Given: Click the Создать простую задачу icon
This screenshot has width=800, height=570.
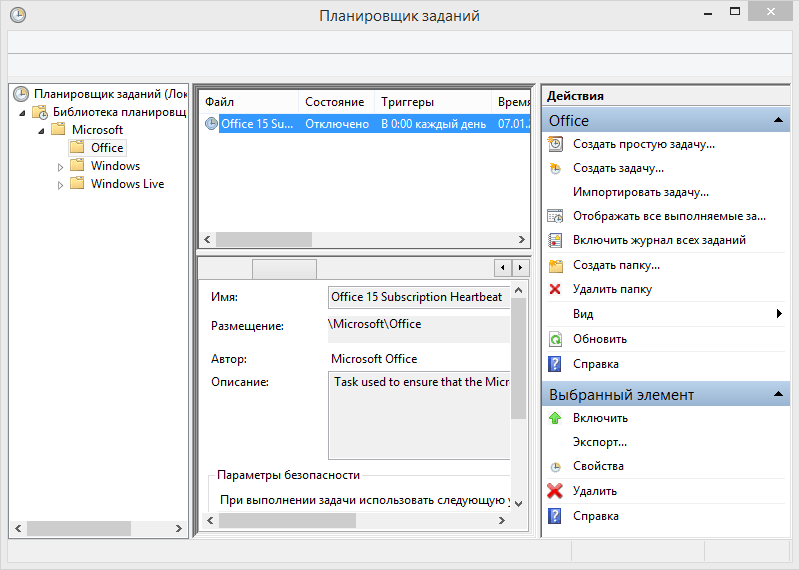Looking at the screenshot, I should (555, 144).
